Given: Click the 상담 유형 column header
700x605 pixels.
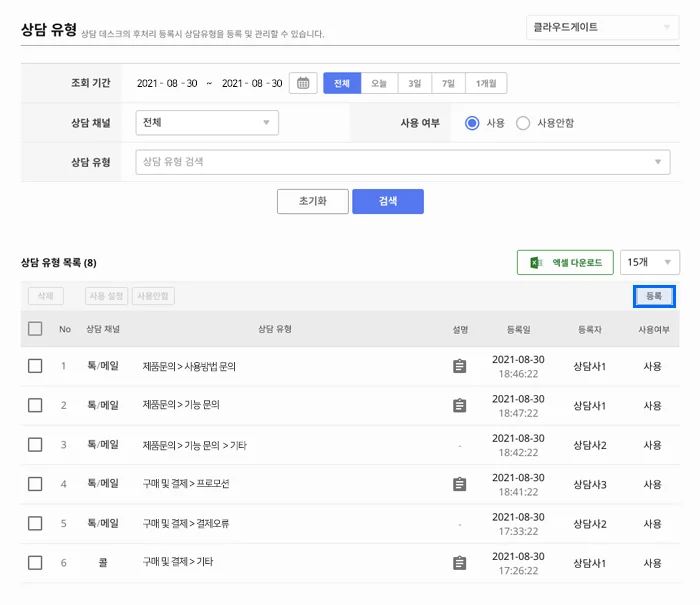Looking at the screenshot, I should (x=275, y=329).
